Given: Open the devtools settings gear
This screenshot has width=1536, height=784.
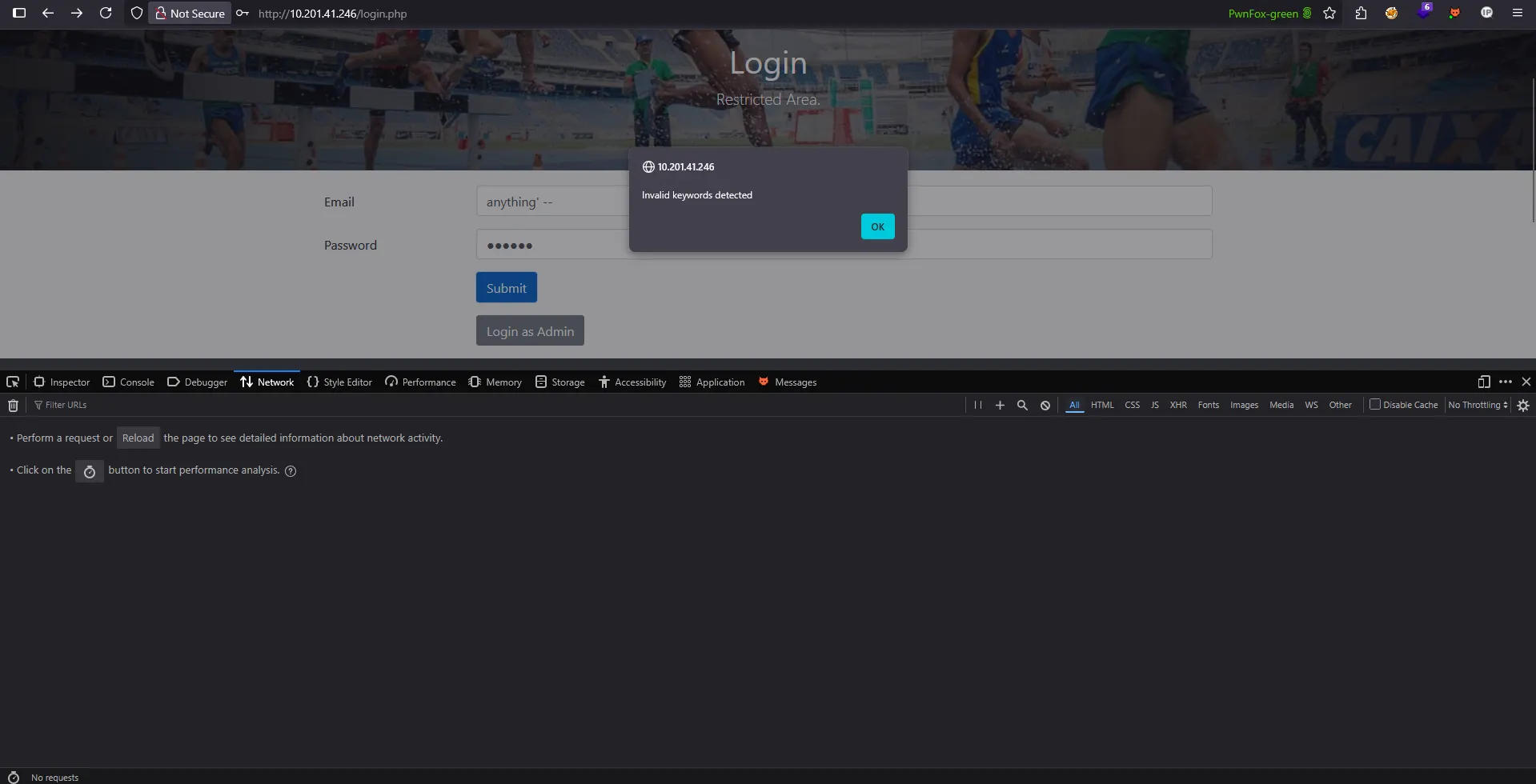Looking at the screenshot, I should coord(1523,405).
